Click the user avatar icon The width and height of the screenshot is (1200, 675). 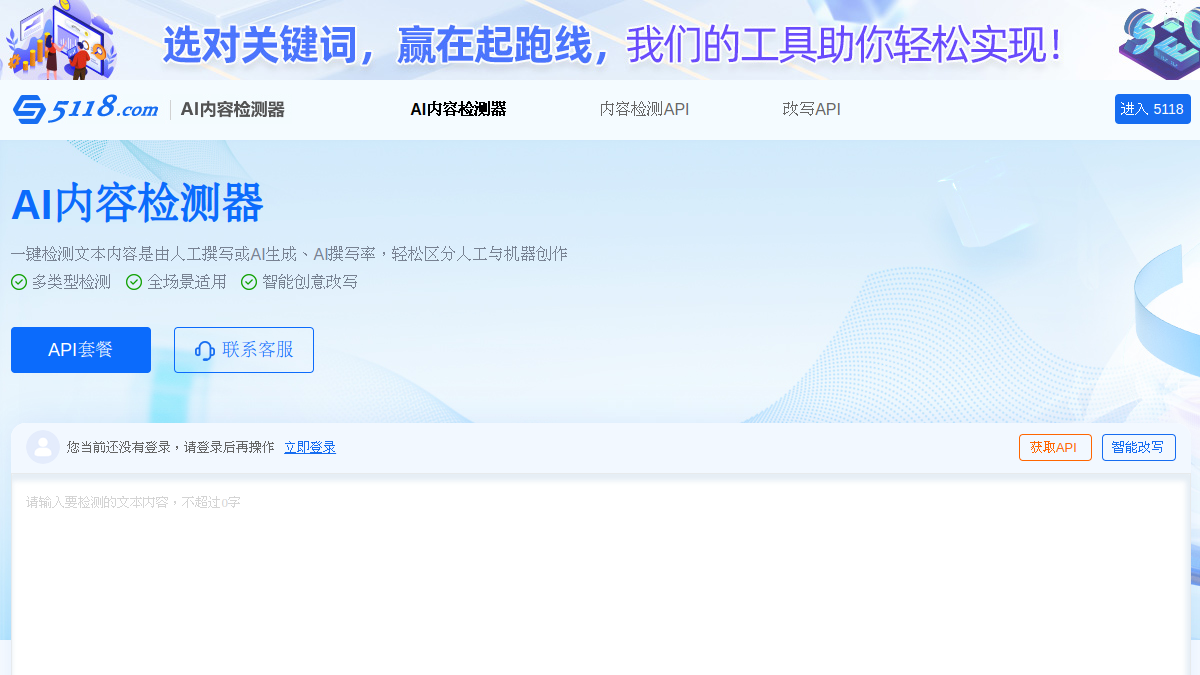[43, 447]
